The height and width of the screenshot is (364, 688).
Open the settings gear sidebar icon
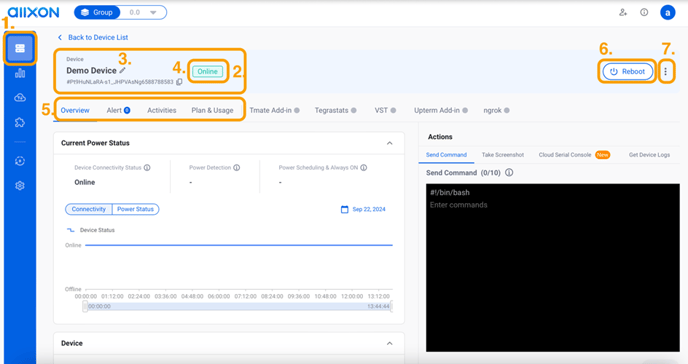[20, 186]
